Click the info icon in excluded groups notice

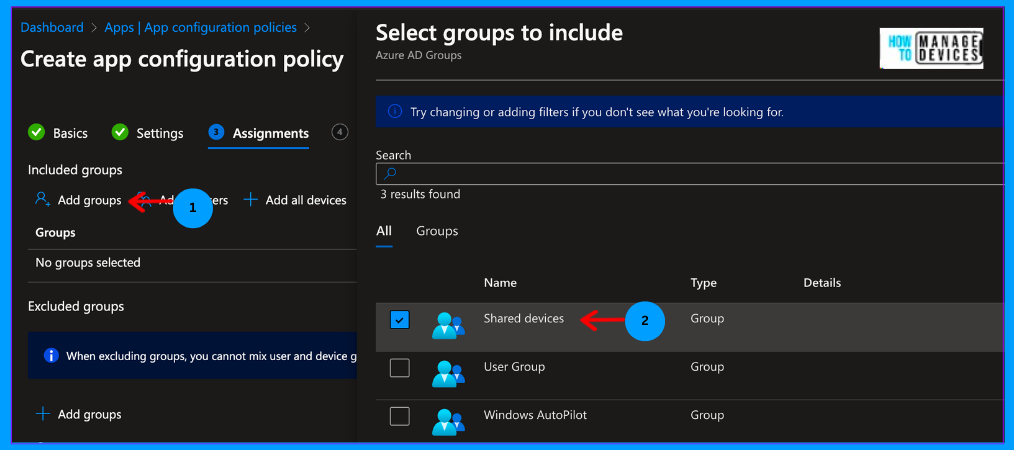tap(50, 356)
